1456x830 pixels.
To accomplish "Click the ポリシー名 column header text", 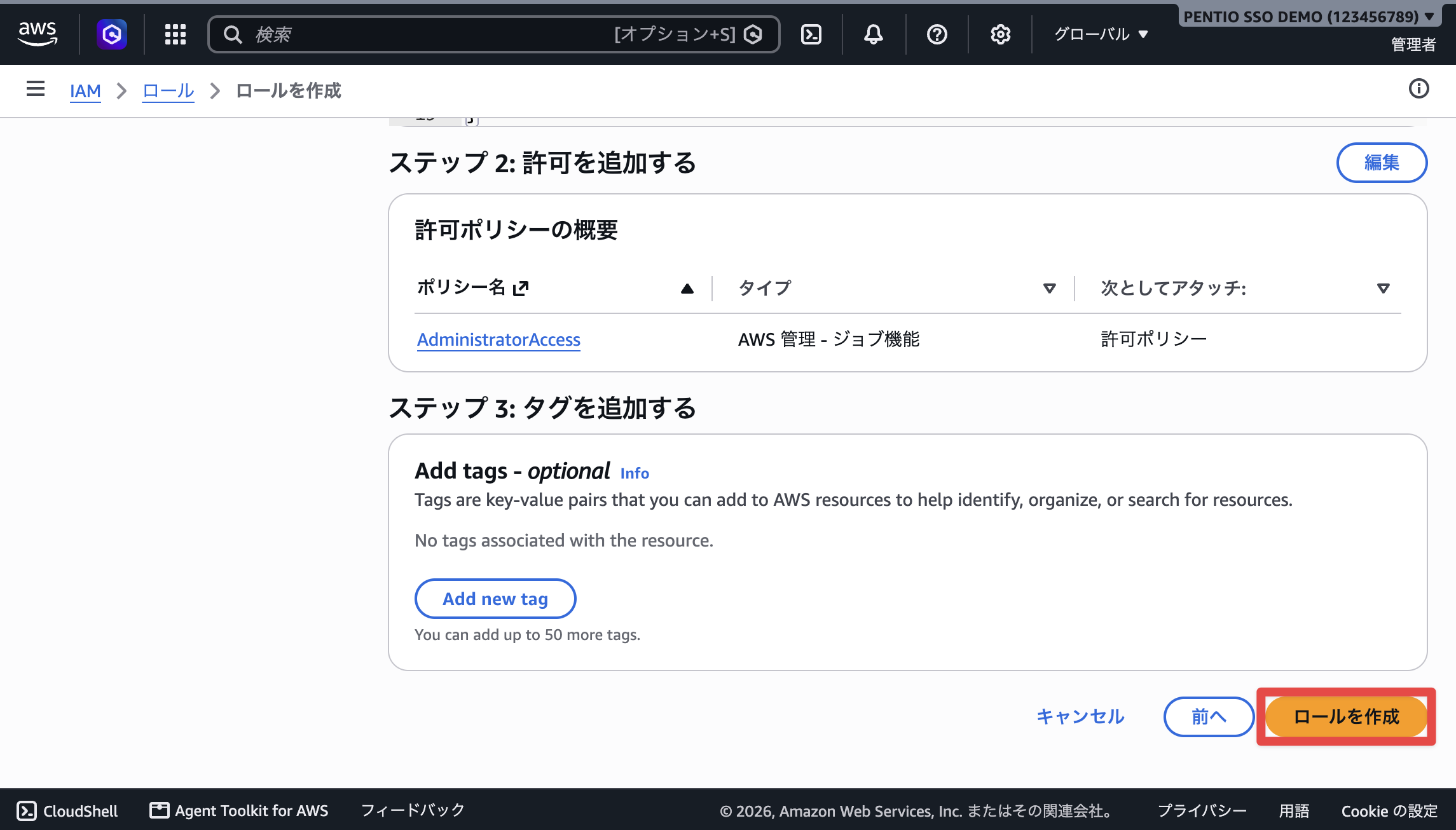I will [x=461, y=288].
